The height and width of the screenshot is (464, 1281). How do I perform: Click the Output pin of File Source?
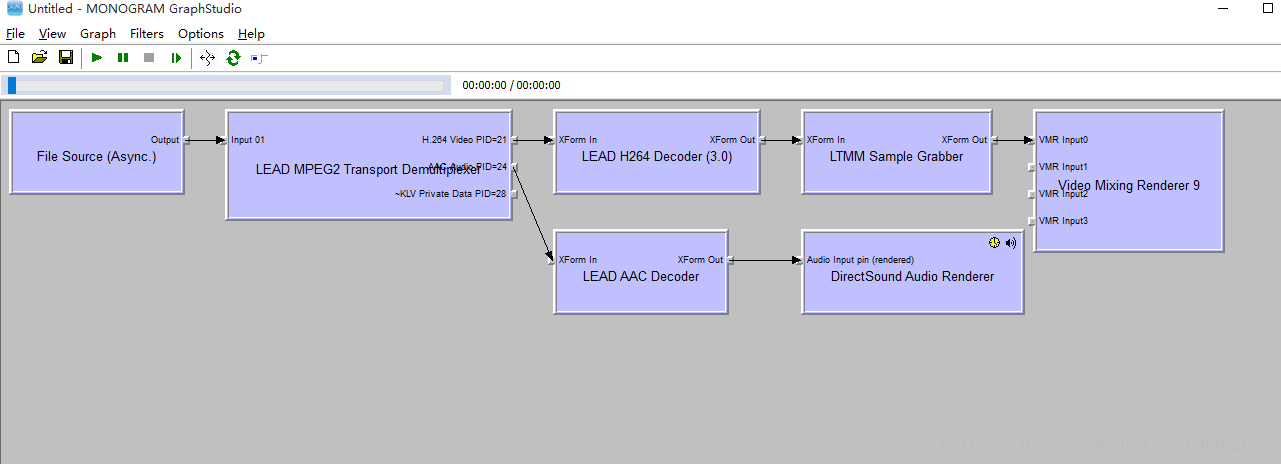[x=187, y=140]
